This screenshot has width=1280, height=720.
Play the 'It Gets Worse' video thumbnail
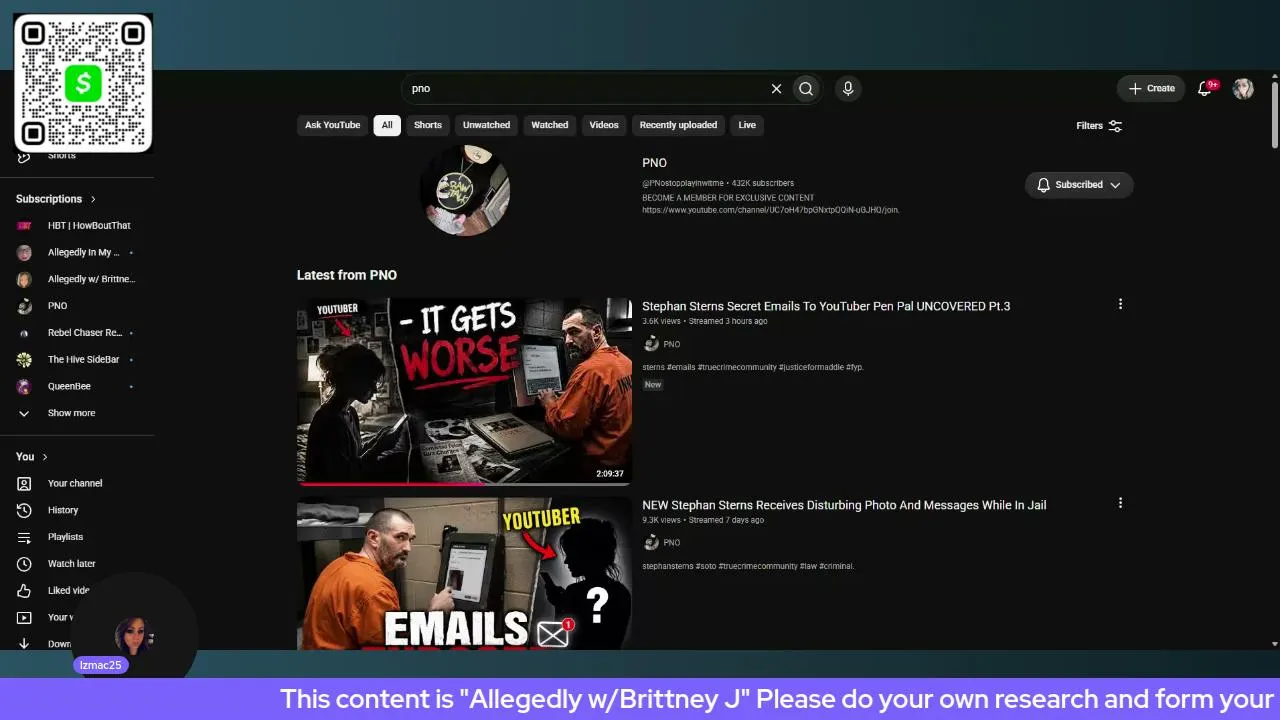pyautogui.click(x=464, y=391)
